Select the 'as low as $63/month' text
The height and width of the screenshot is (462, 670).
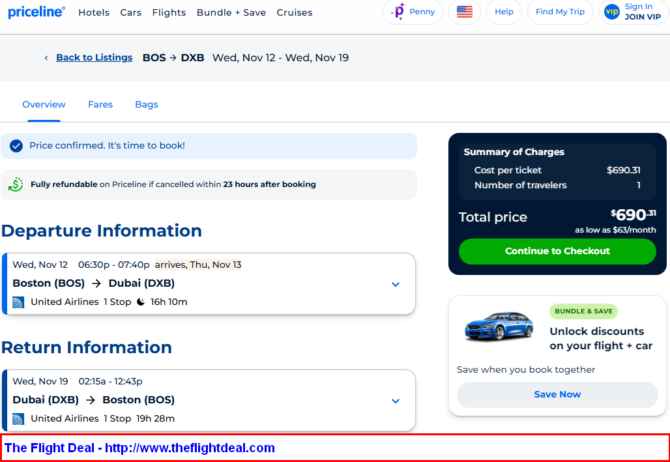615,230
